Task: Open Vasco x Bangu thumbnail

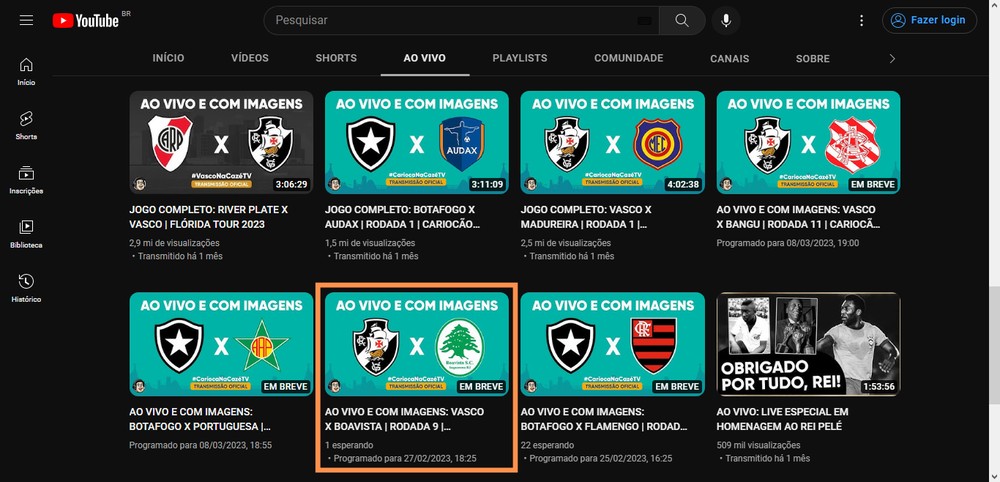Action: 809,142
